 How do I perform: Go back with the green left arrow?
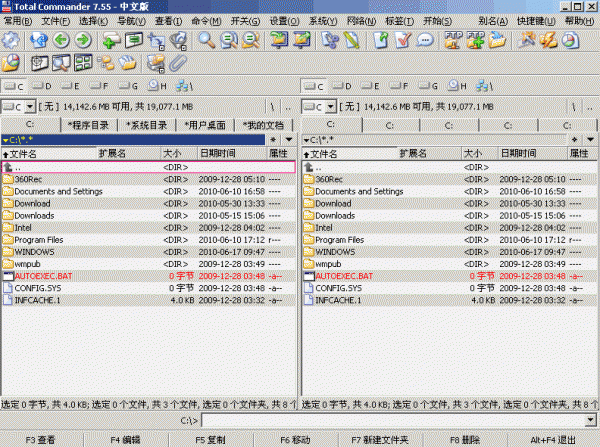tap(61, 40)
